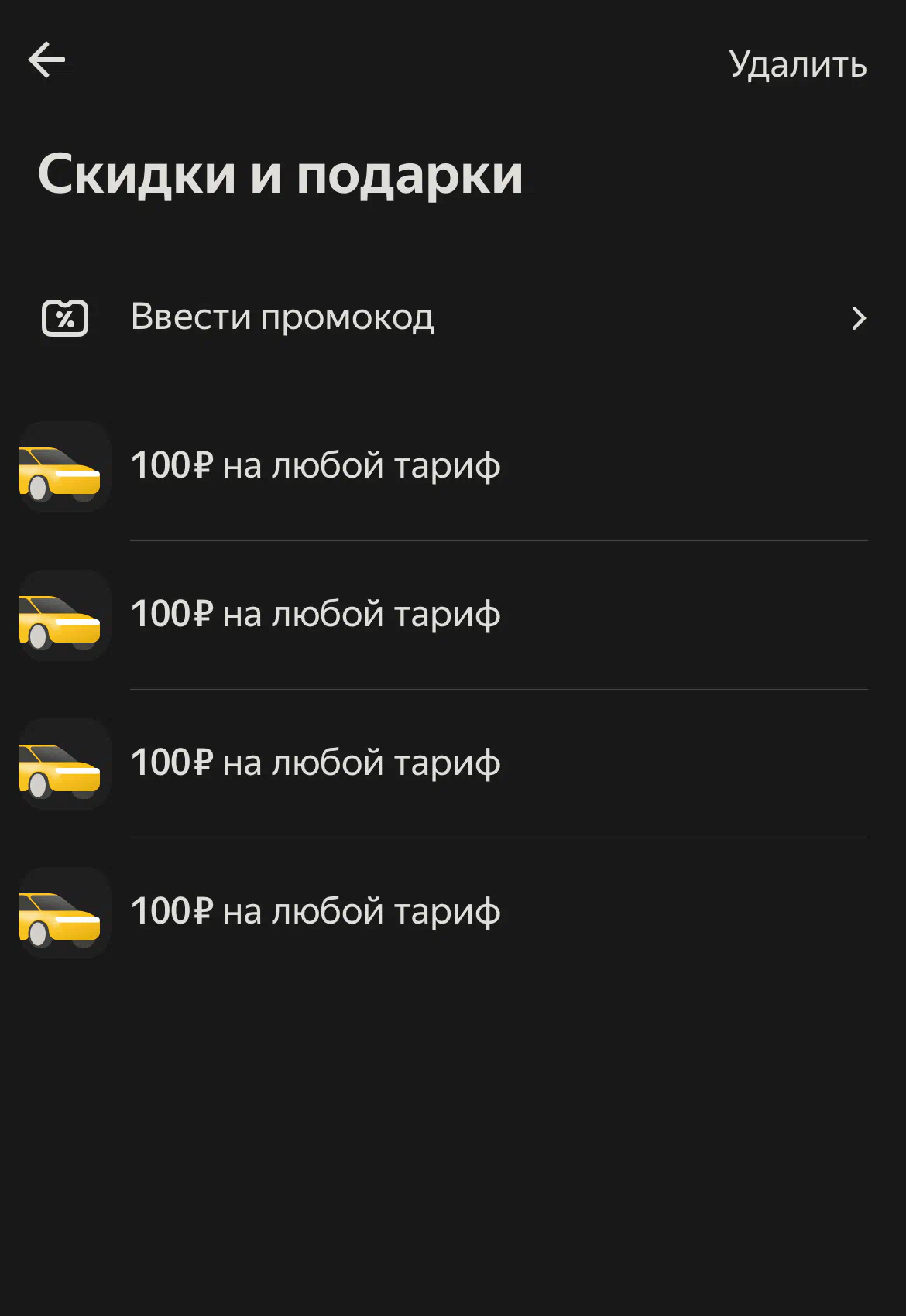The width and height of the screenshot is (906, 1316).
Task: Open the second 100₽ на любой тариф discount
Action: click(x=453, y=615)
